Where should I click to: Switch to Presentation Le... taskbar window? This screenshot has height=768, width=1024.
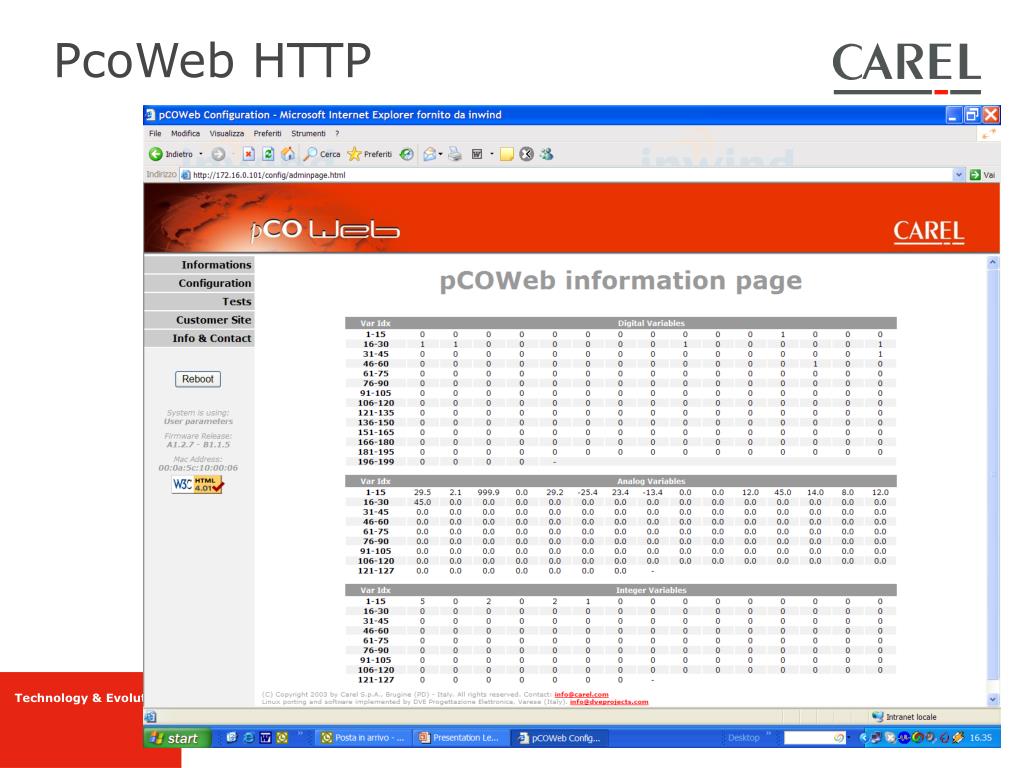click(x=460, y=738)
